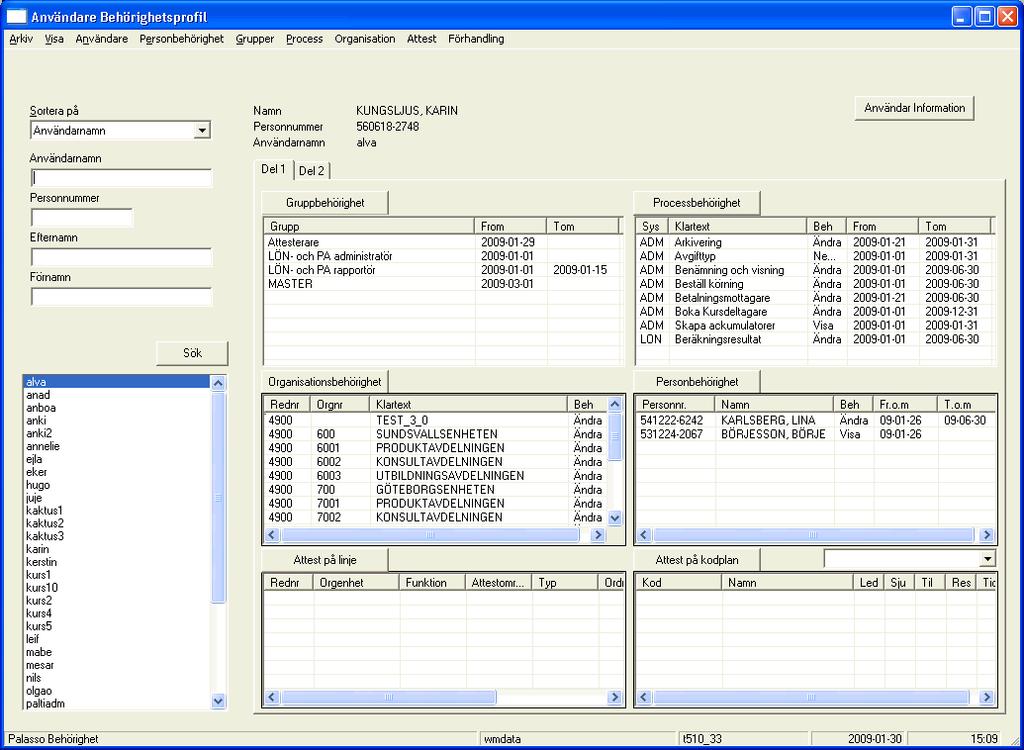Screen dimensions: 1024x750
Task: Select user mesar in the list
Action: coord(117,665)
